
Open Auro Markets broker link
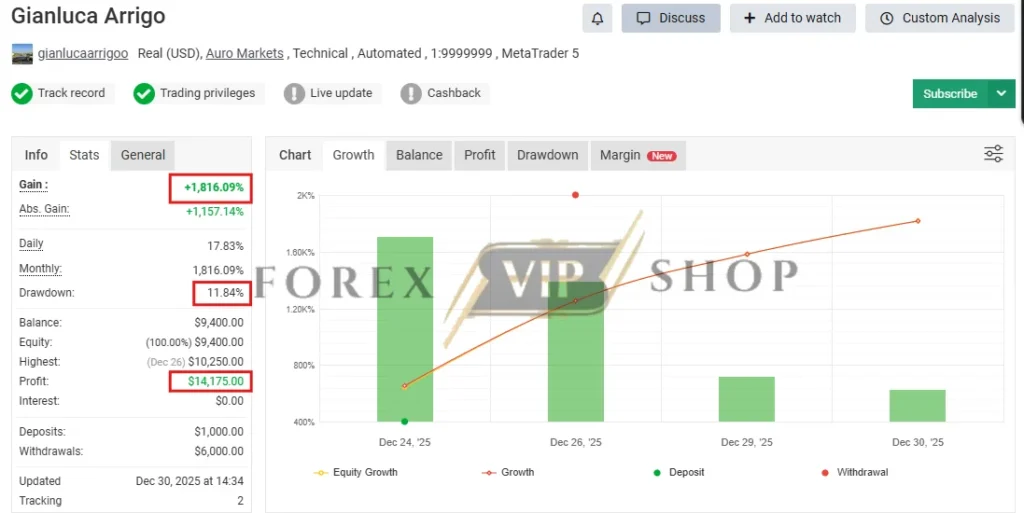244,54
